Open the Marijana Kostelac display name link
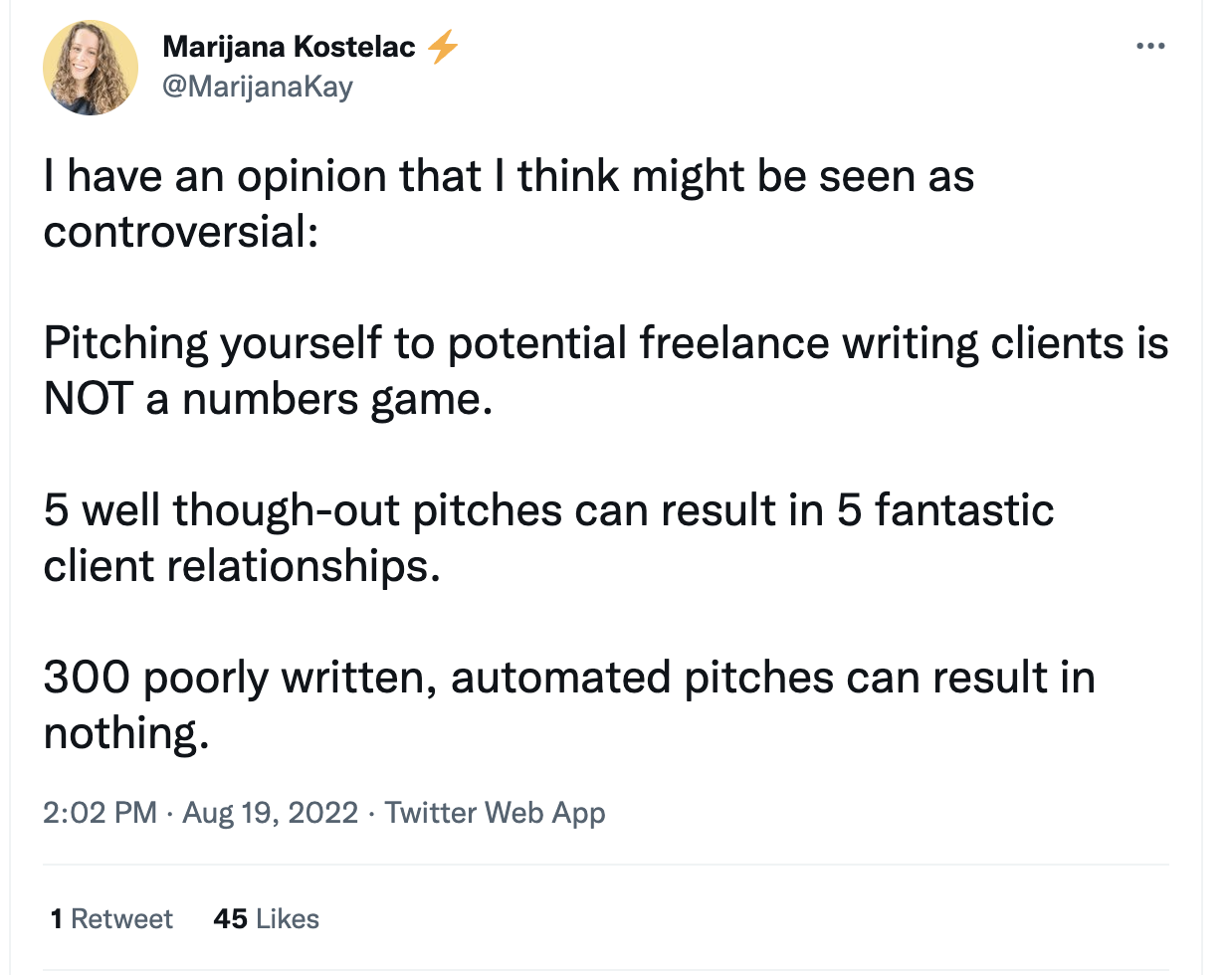Image resolution: width=1232 pixels, height=975 pixels. [x=289, y=46]
